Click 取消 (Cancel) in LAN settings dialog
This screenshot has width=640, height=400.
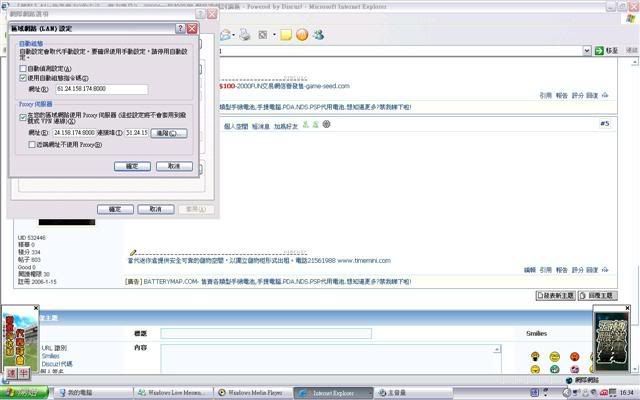[x=174, y=166]
